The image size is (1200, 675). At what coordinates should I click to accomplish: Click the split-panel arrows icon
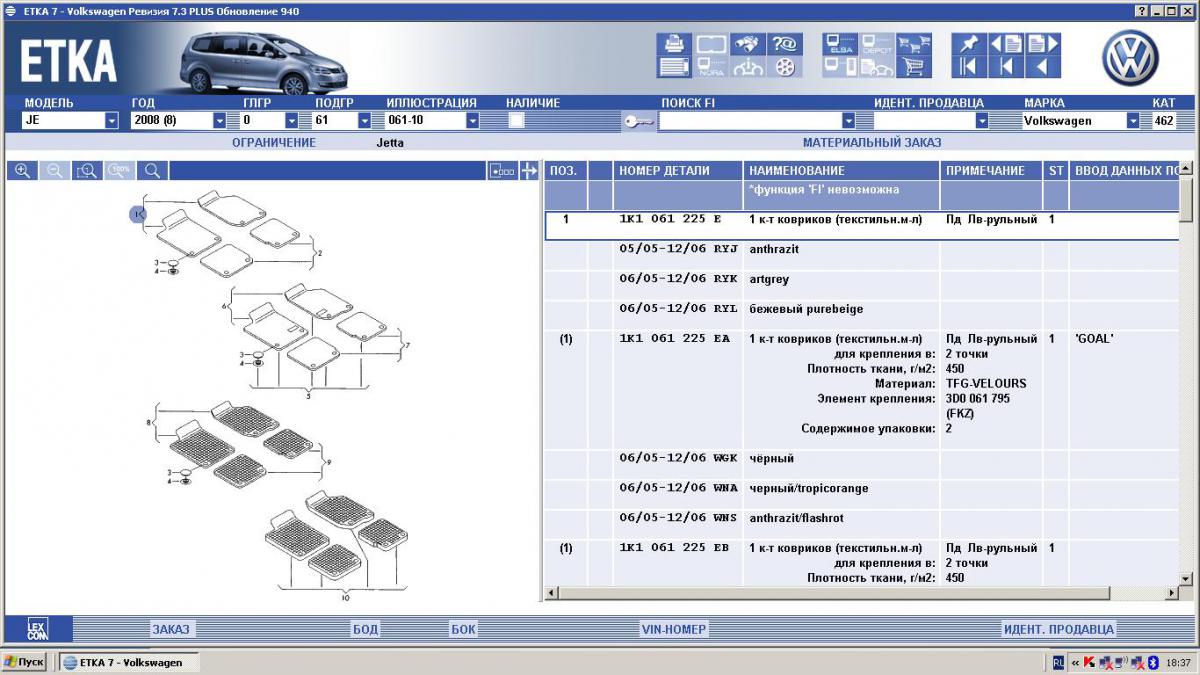coord(529,171)
